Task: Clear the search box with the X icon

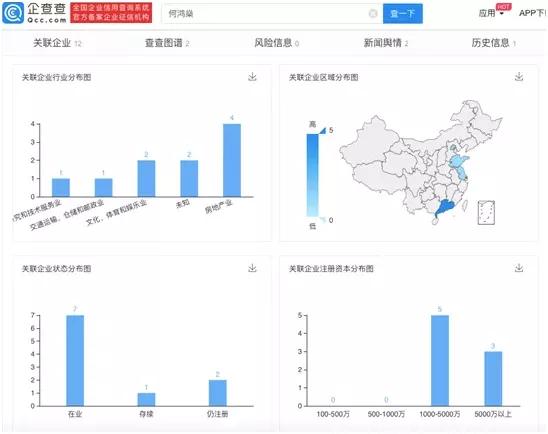Action: (373, 14)
